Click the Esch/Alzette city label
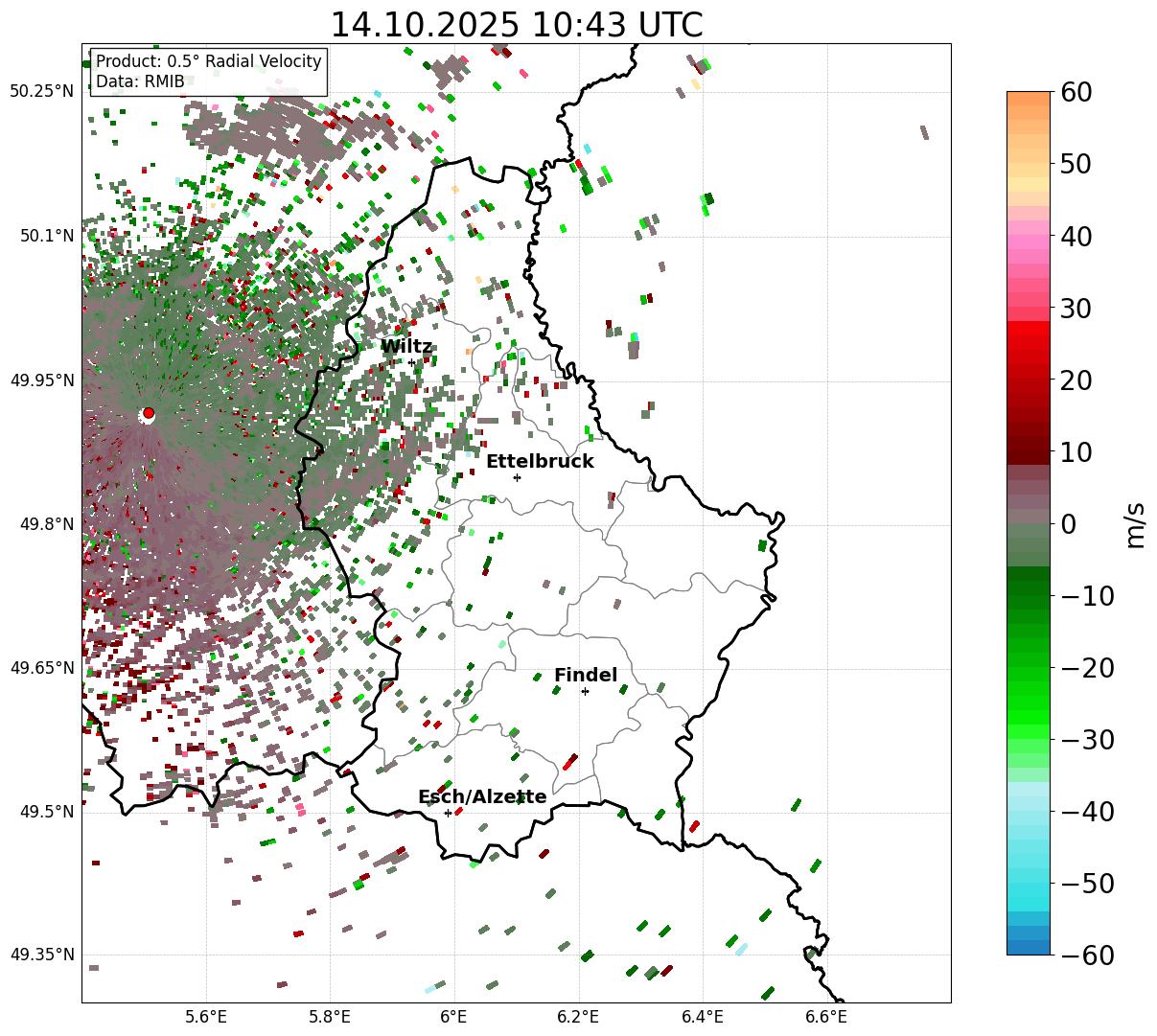 [x=482, y=797]
